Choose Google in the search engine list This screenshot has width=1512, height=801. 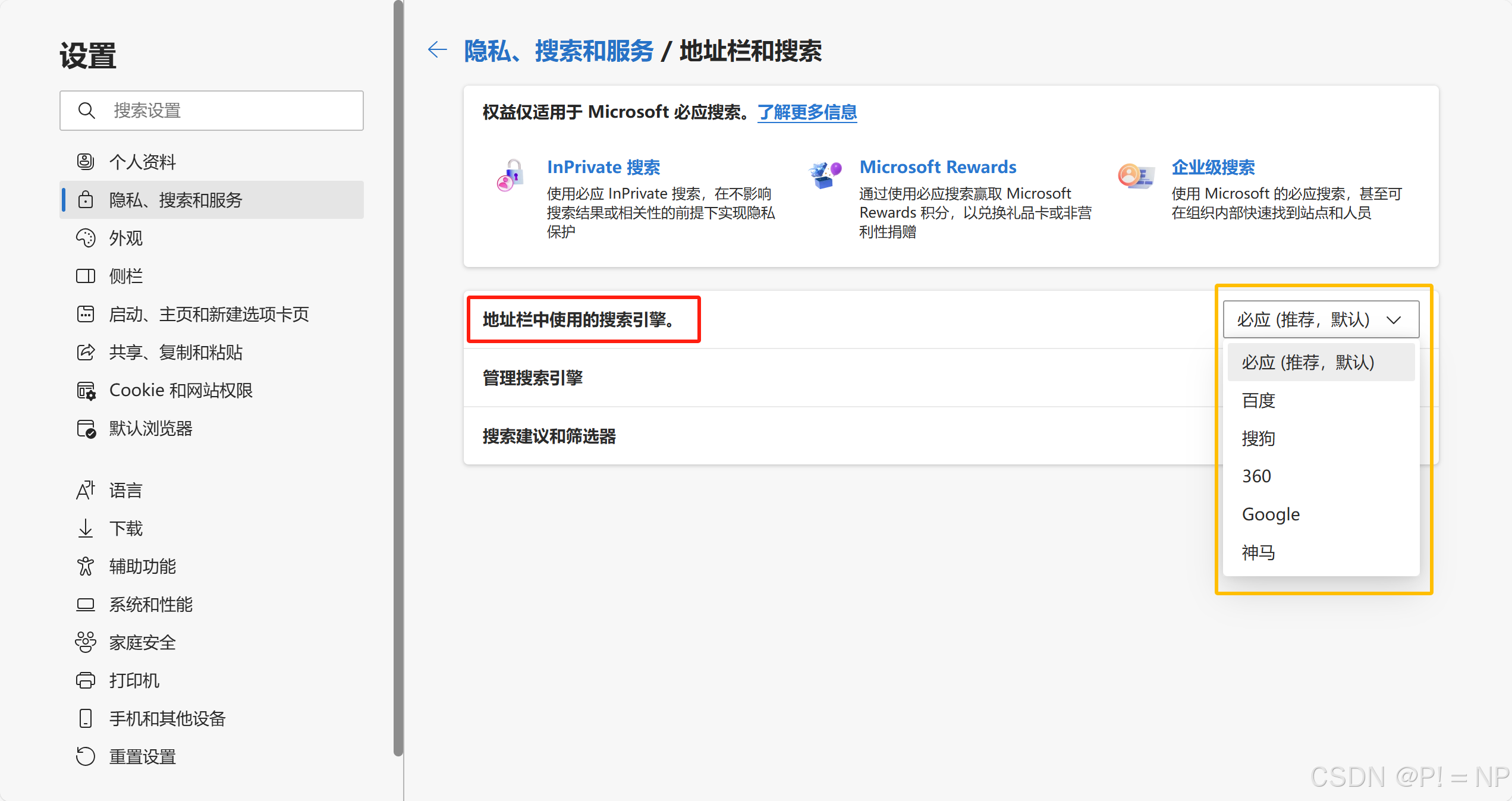pyautogui.click(x=1271, y=514)
